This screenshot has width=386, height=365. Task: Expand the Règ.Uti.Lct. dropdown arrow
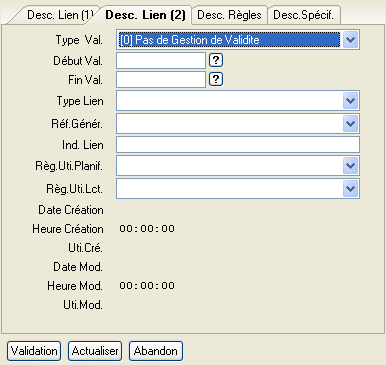(x=350, y=189)
